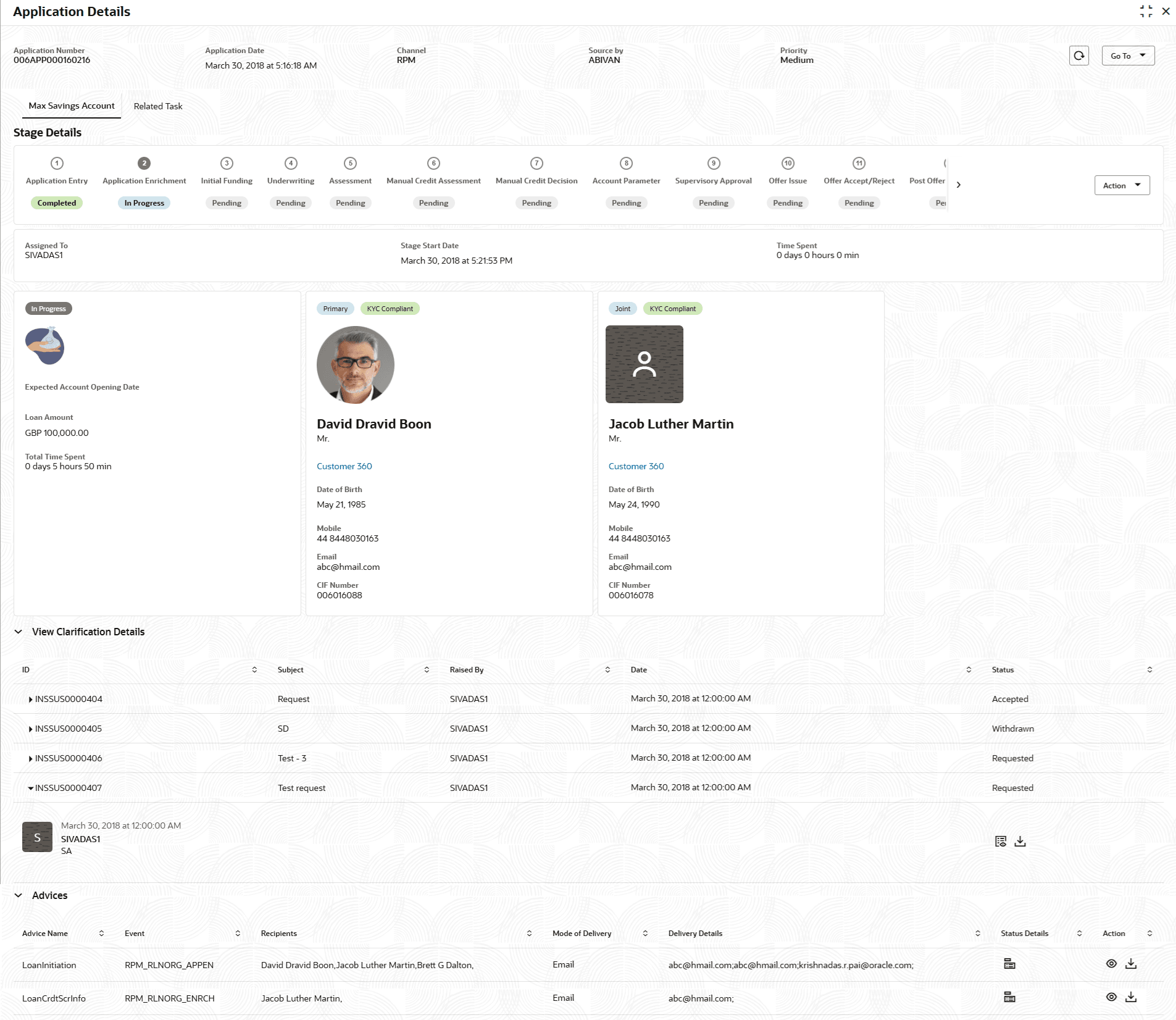Download the INSSUS0000407 clarification attachment
The width and height of the screenshot is (1176, 1020).
click(x=1020, y=841)
